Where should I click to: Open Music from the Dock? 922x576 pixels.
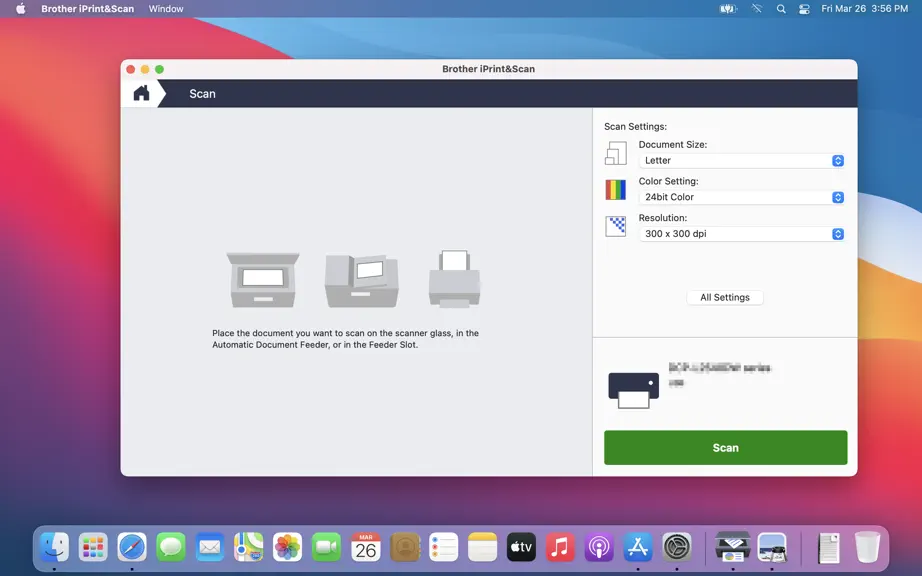560,547
